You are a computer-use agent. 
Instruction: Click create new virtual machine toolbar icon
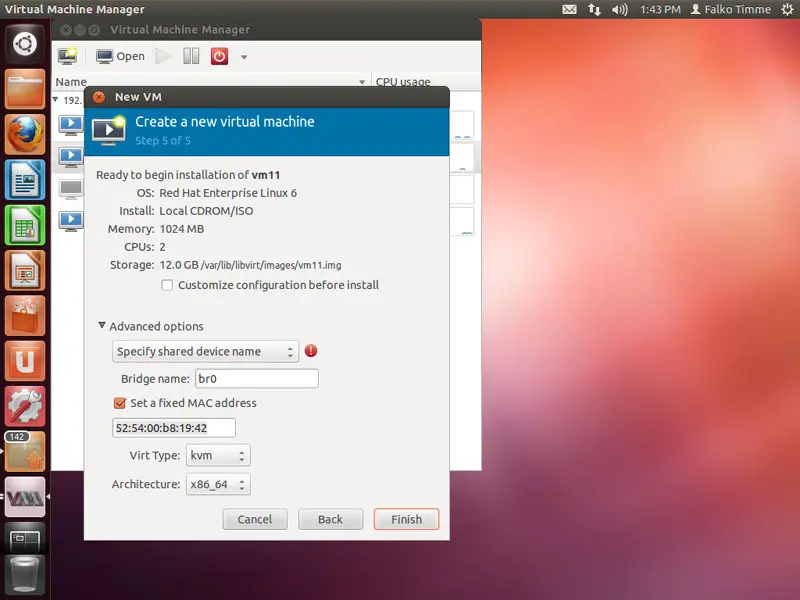pyautogui.click(x=67, y=56)
